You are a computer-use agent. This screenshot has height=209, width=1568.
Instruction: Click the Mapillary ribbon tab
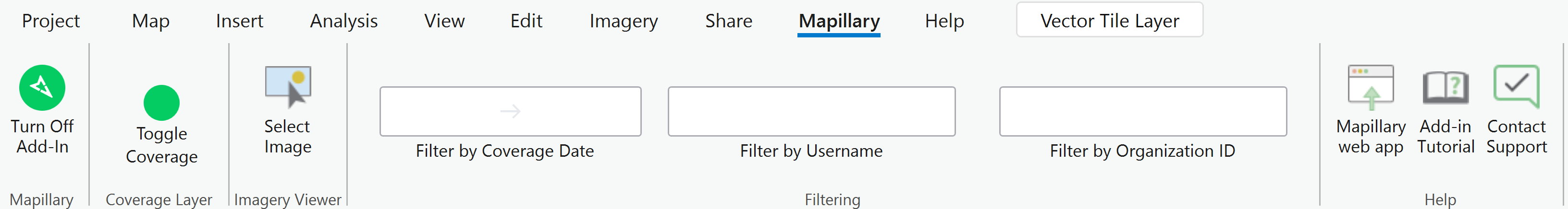pyautogui.click(x=839, y=21)
